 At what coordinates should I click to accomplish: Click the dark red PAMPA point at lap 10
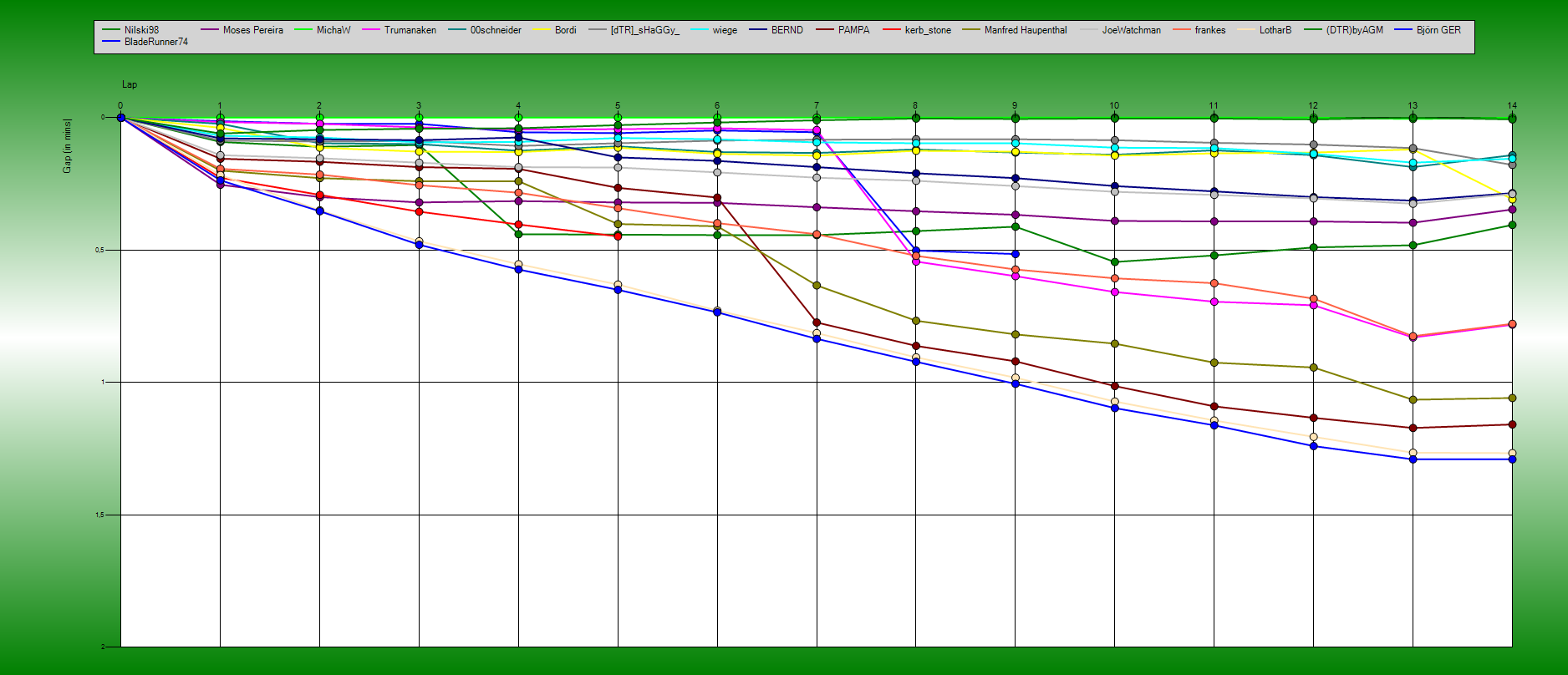click(1114, 386)
